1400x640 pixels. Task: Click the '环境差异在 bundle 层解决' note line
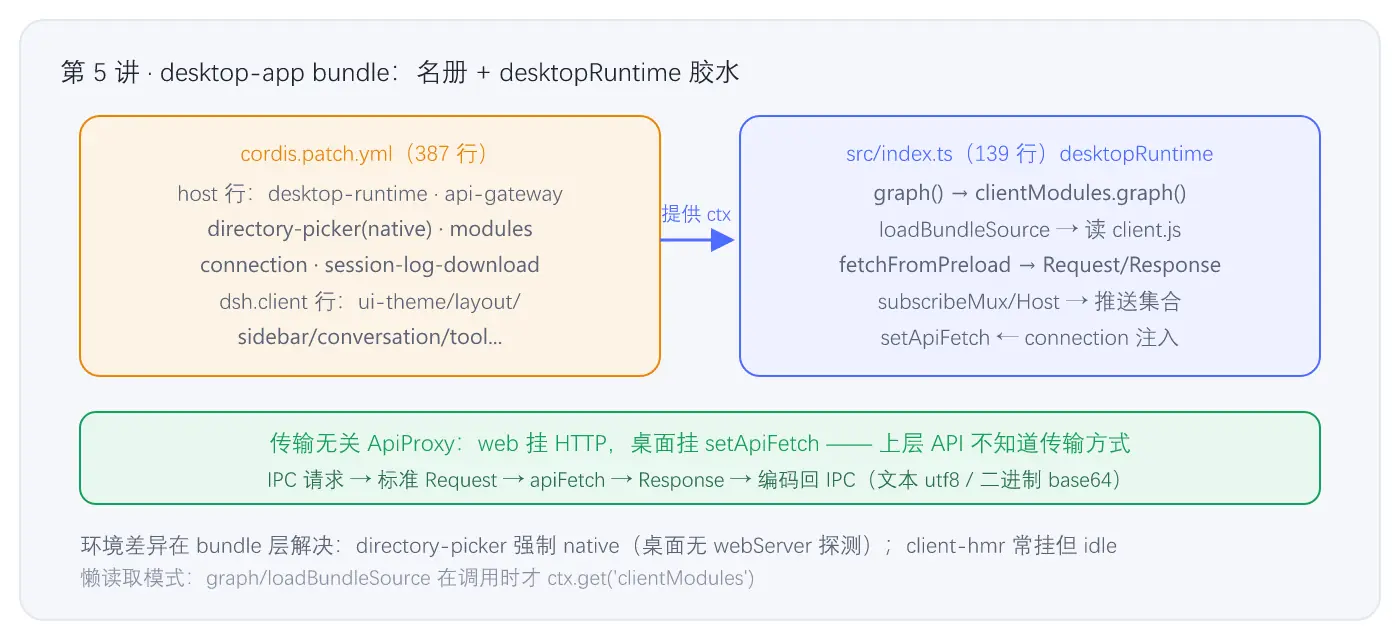[x=598, y=546]
